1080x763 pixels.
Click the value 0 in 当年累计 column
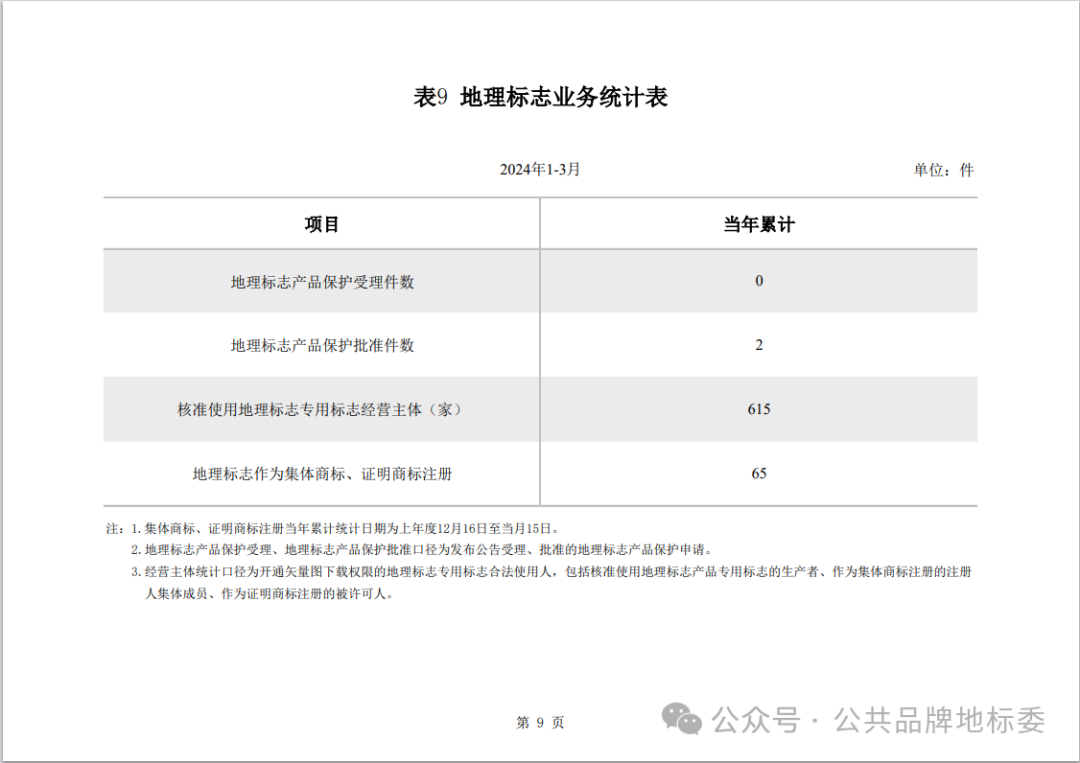[x=759, y=281]
